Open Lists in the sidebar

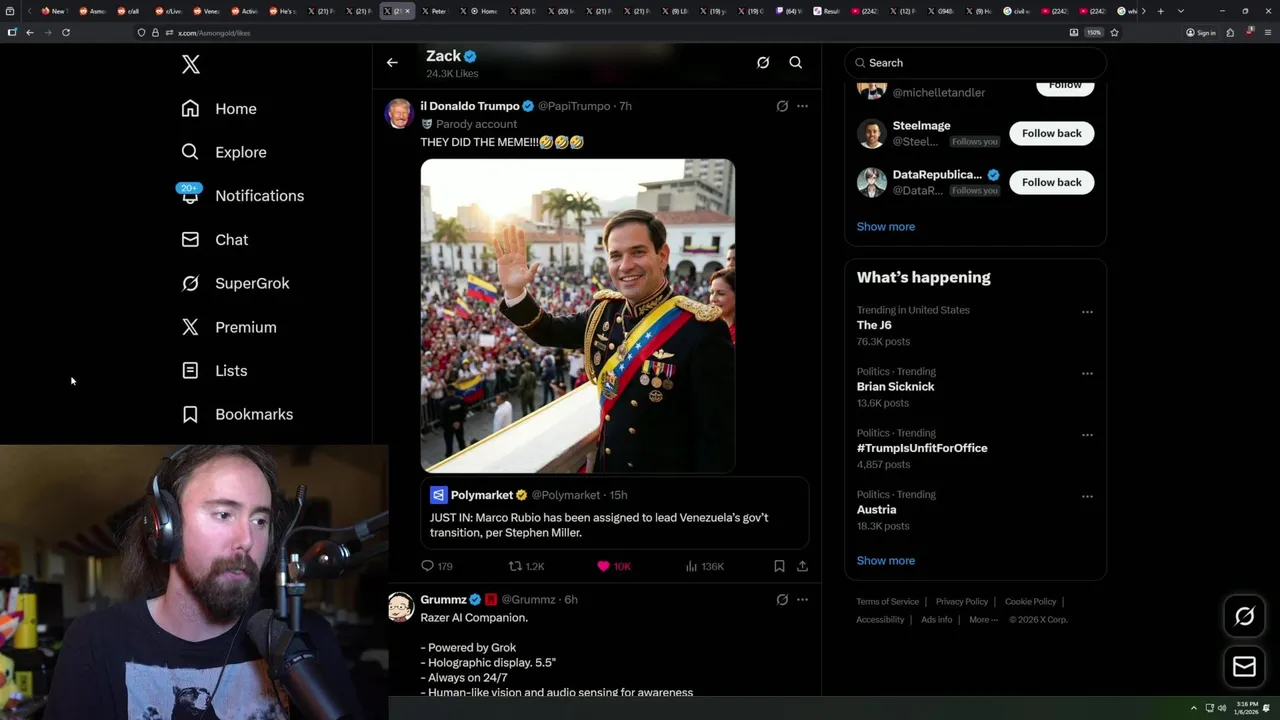pyautogui.click(x=214, y=371)
